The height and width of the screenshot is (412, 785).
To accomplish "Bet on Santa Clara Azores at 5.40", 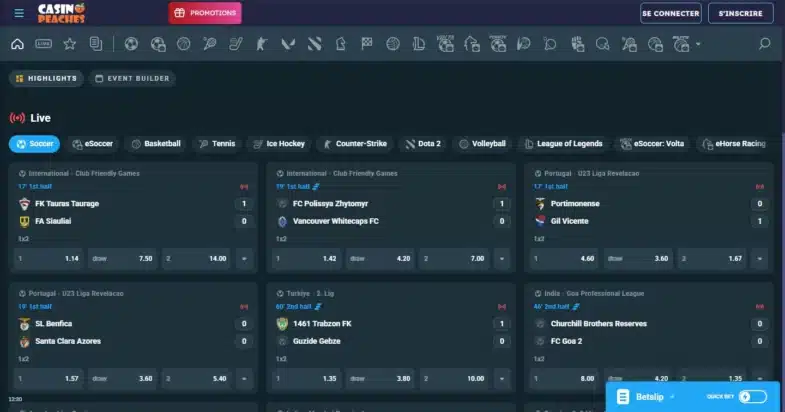I will 196,379.
